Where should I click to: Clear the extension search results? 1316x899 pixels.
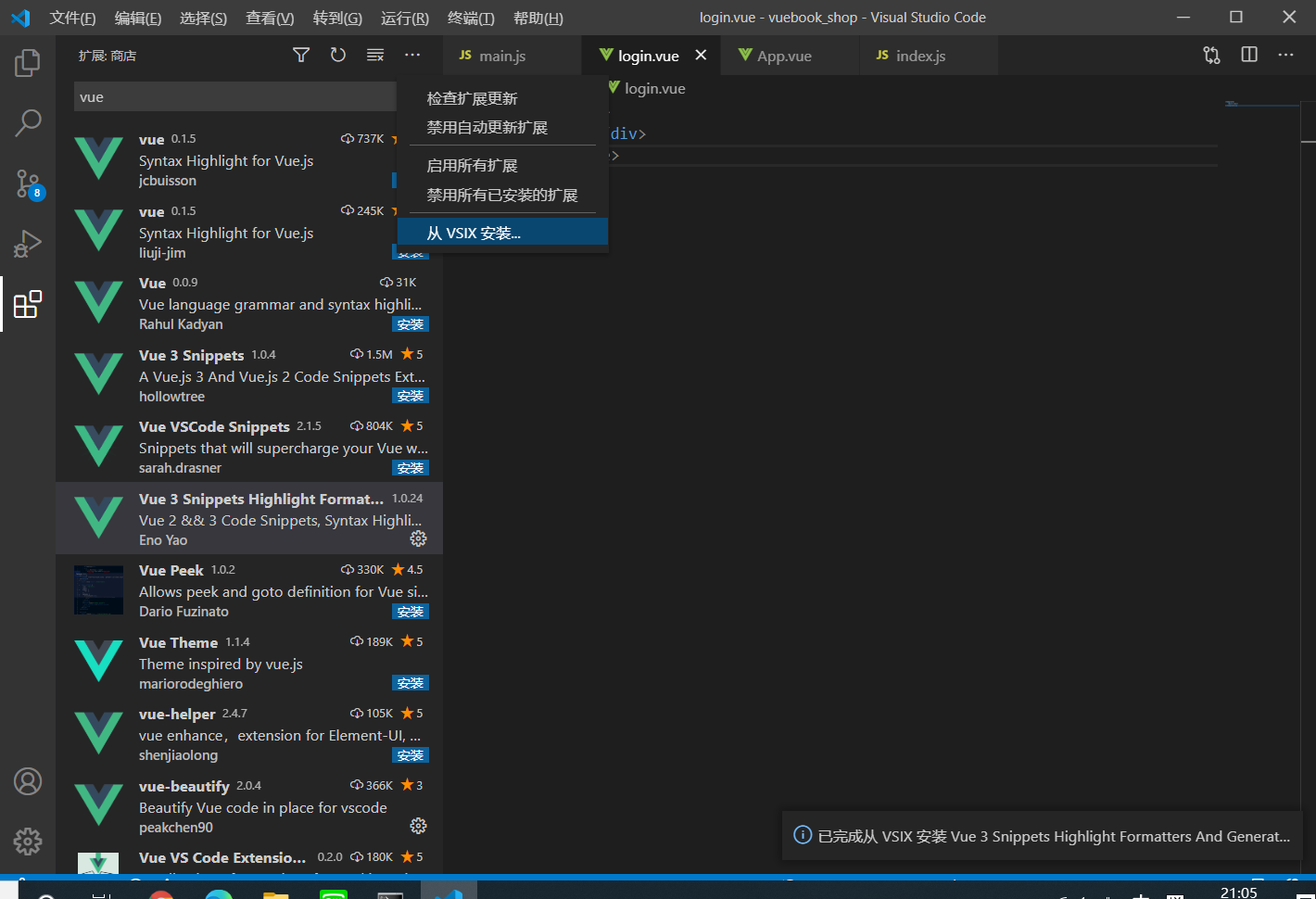(x=374, y=55)
